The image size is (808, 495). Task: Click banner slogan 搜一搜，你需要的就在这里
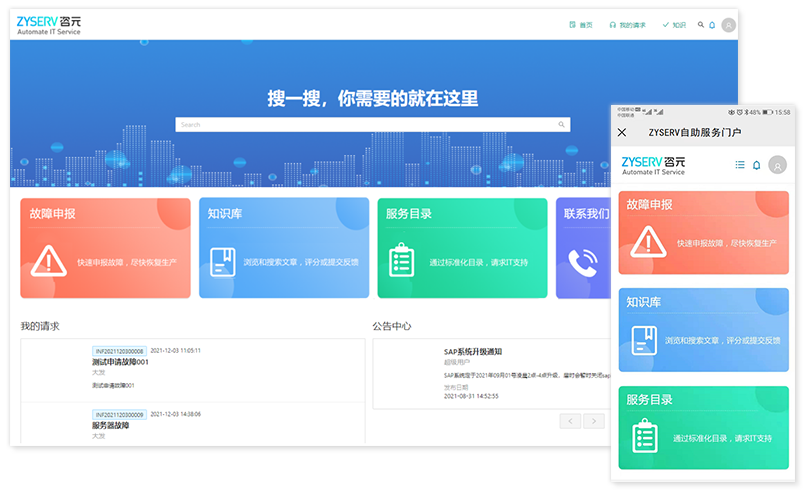pos(373,98)
